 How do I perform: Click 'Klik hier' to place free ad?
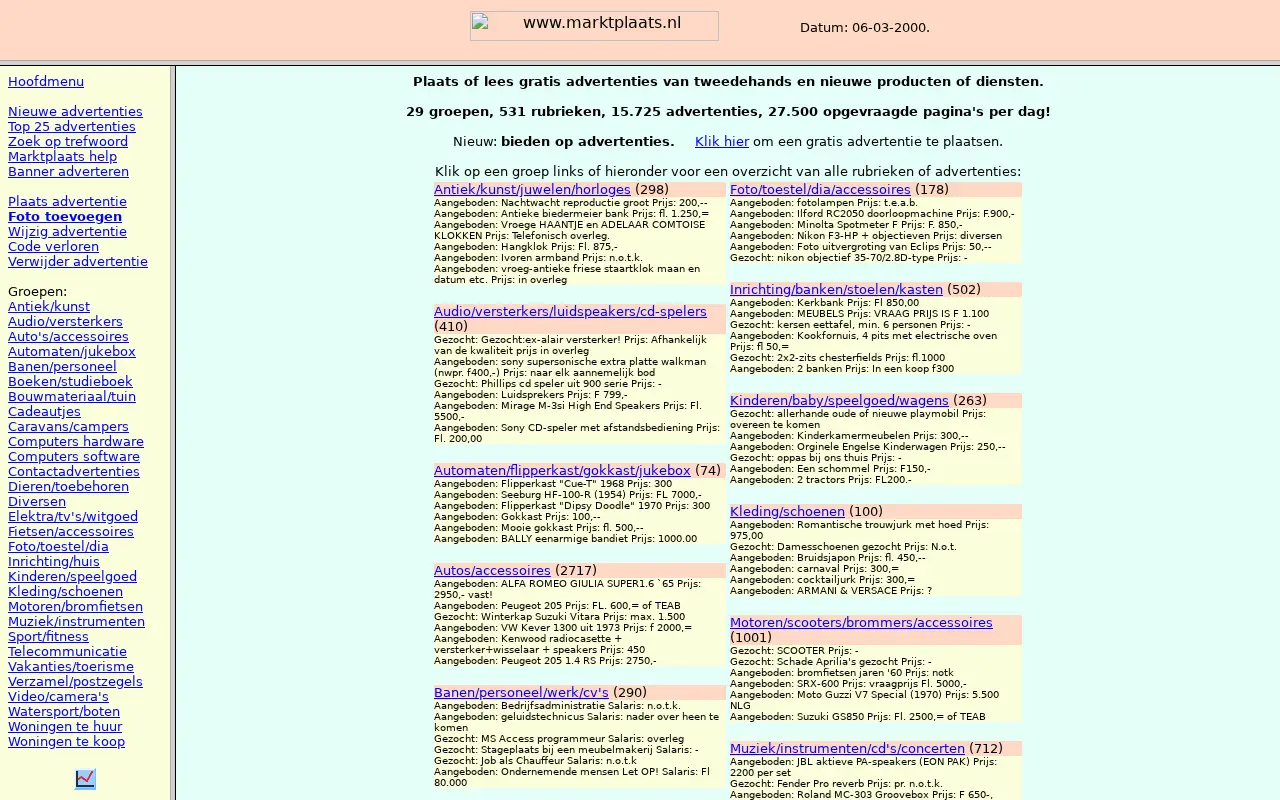pyautogui.click(x=722, y=141)
